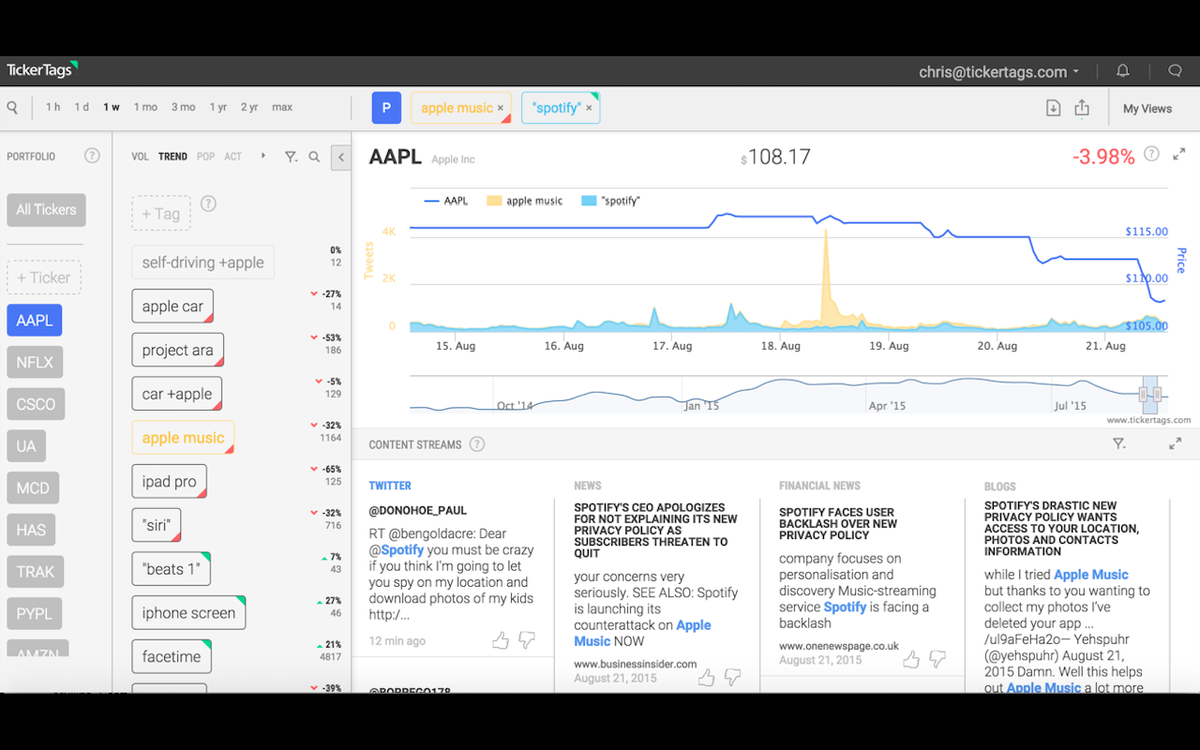Viewport: 1200px width, 750px height.
Task: Expand more sort options arrow after ACT
Action: (263, 156)
